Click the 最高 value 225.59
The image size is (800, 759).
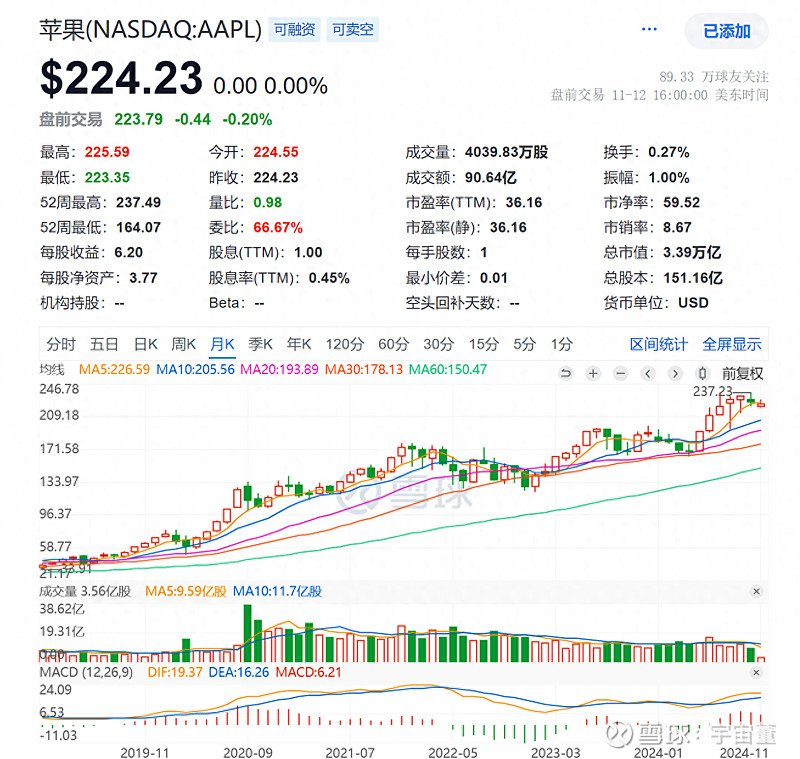tap(107, 152)
